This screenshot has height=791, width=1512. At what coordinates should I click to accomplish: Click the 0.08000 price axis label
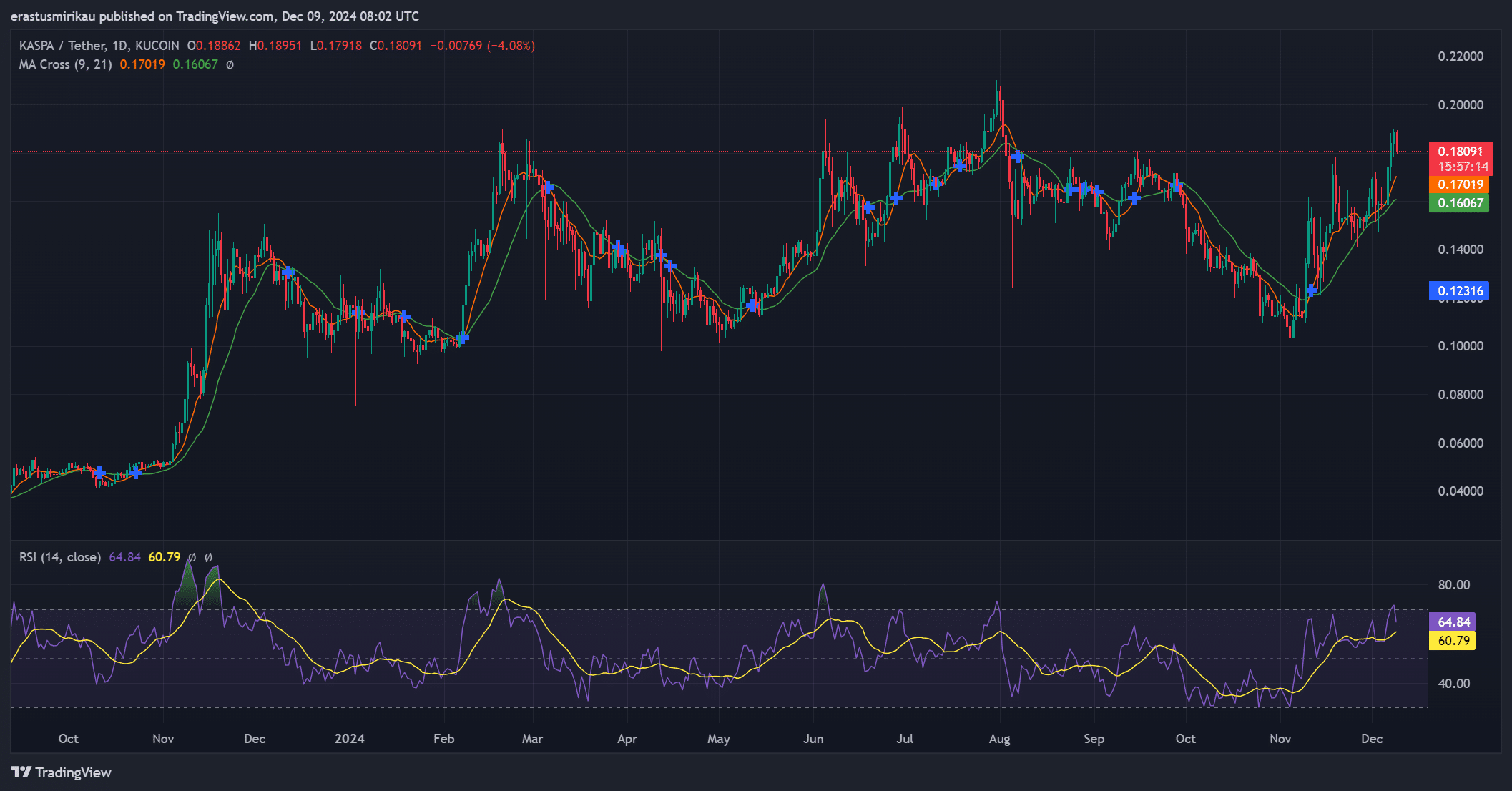point(1461,395)
